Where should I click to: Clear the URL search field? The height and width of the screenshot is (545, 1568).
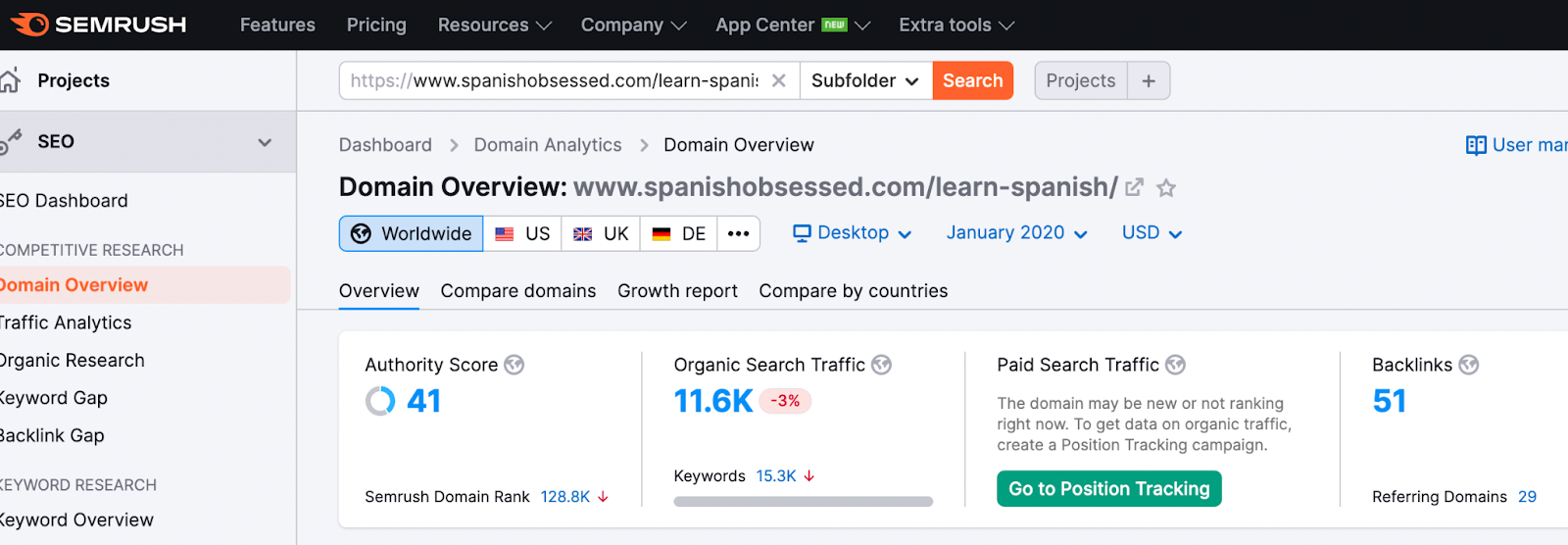(779, 80)
